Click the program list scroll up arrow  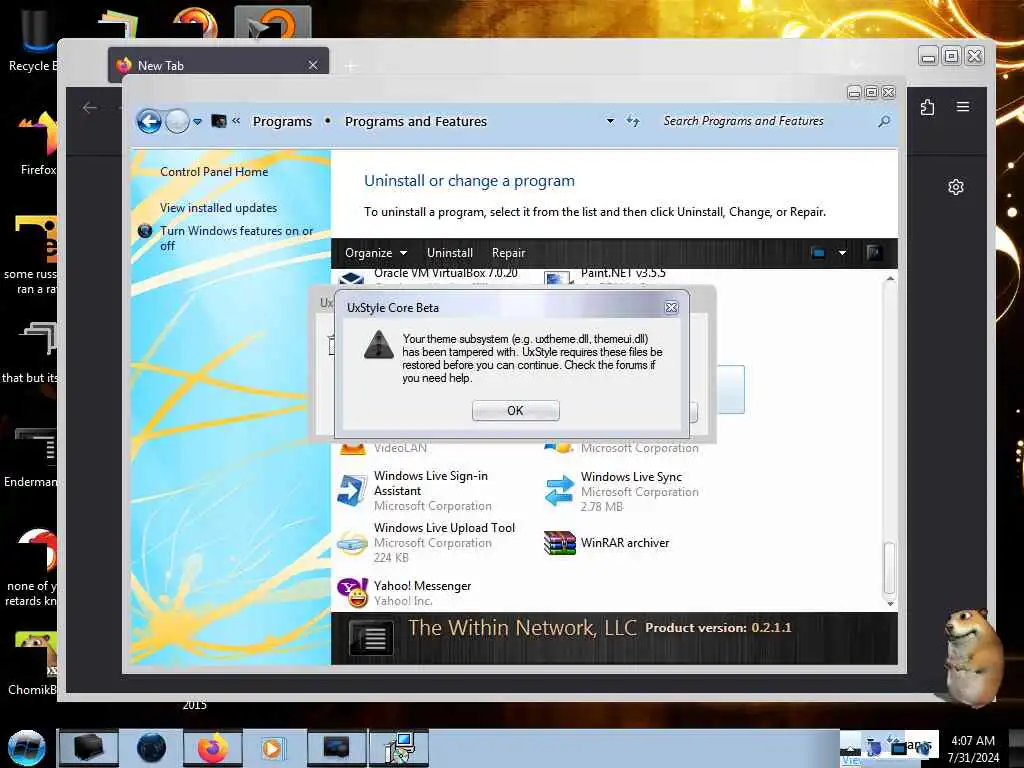(889, 279)
